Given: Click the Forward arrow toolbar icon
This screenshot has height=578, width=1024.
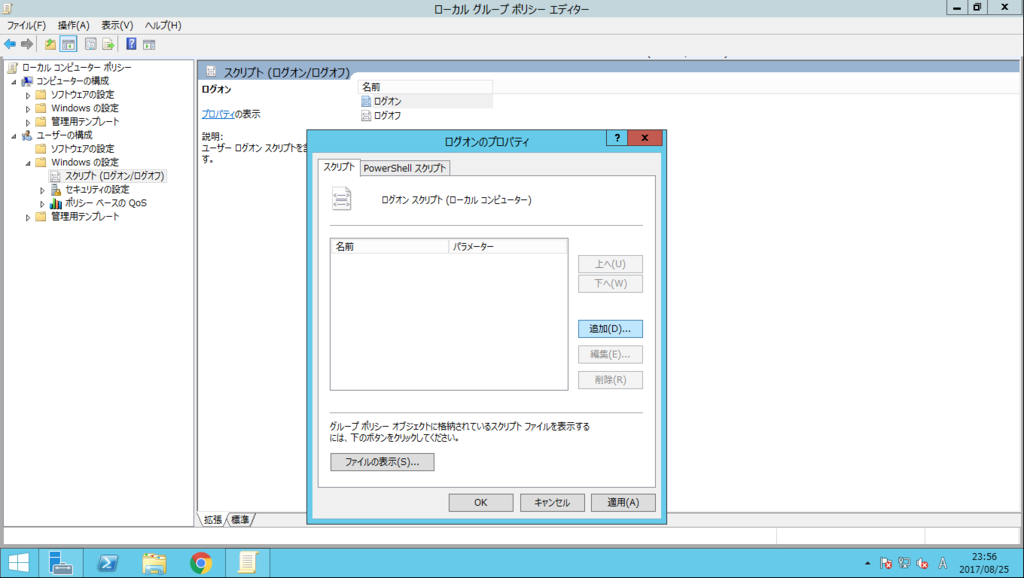Looking at the screenshot, I should pyautogui.click(x=27, y=44).
